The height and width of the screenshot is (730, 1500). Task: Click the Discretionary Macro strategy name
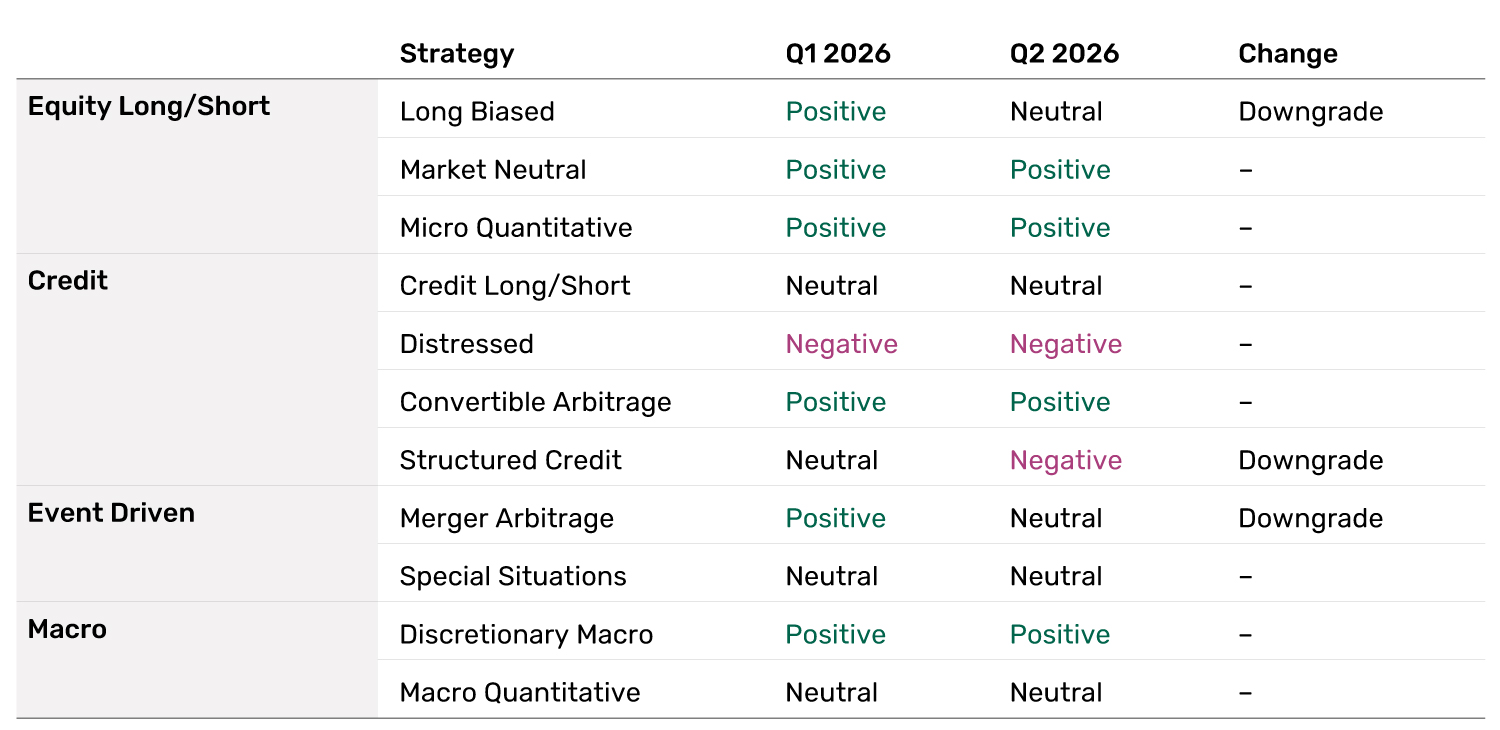click(x=526, y=635)
